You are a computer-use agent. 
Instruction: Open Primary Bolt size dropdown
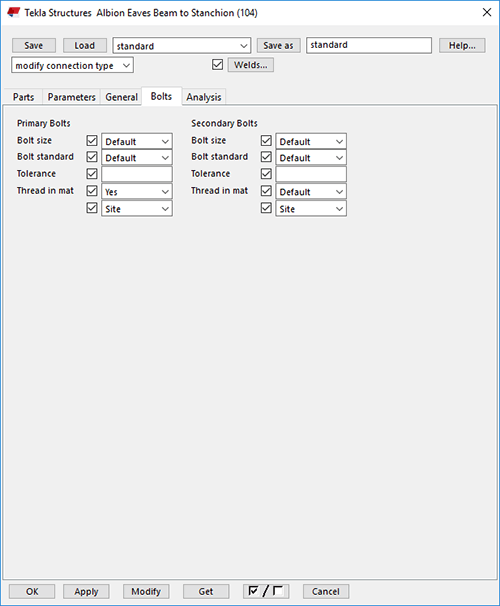pos(137,141)
